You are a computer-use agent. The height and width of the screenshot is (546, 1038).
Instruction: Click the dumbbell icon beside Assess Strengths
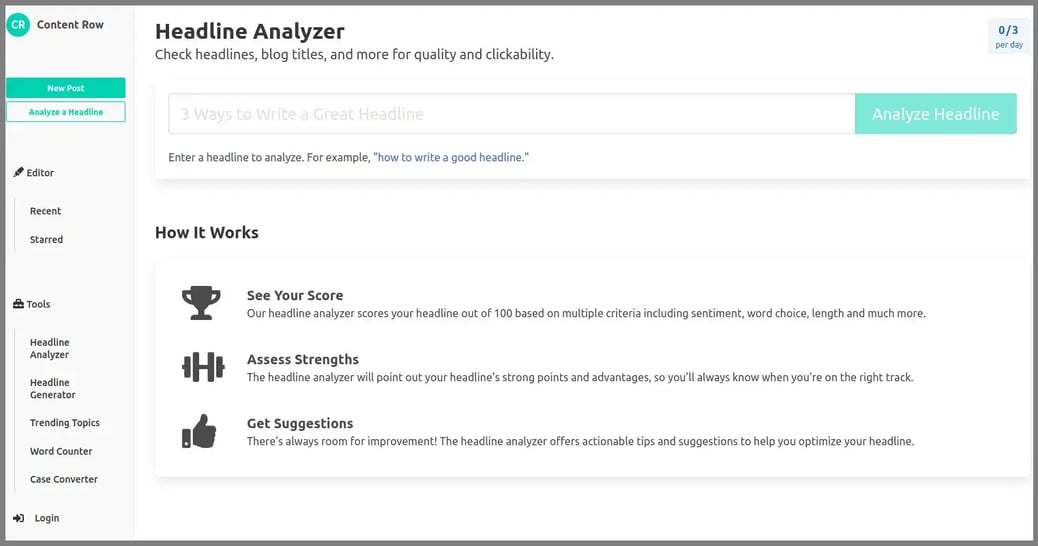coord(201,367)
